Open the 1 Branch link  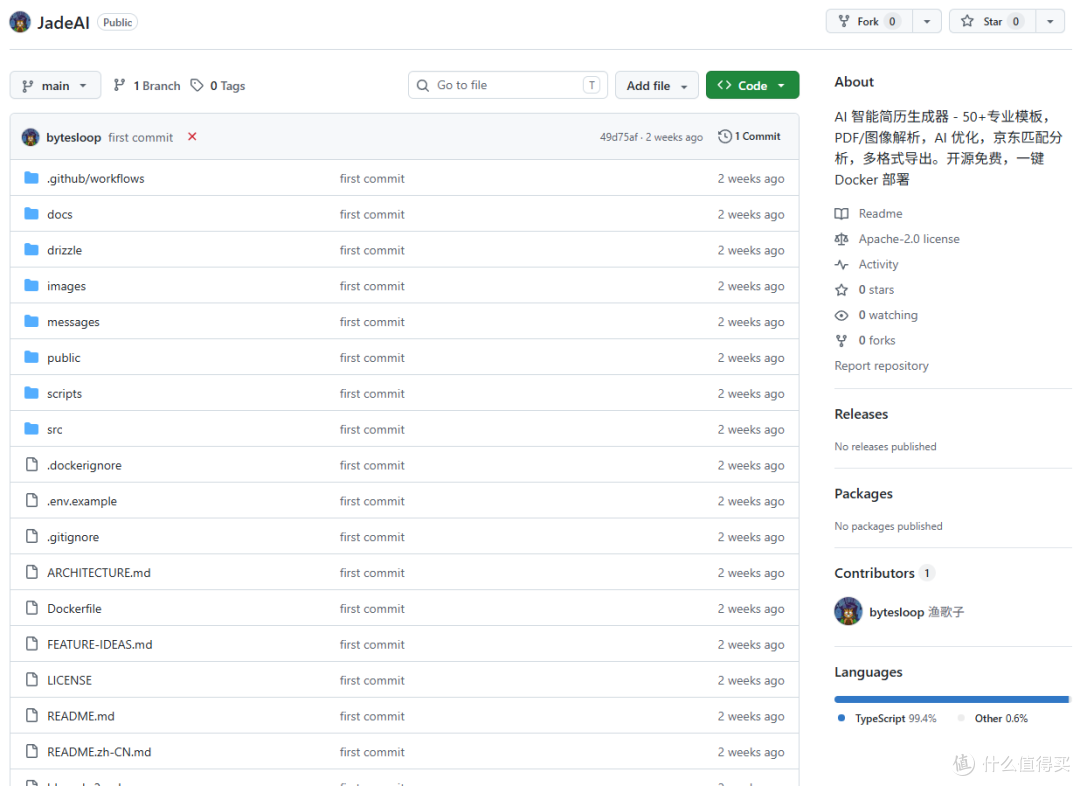147,85
